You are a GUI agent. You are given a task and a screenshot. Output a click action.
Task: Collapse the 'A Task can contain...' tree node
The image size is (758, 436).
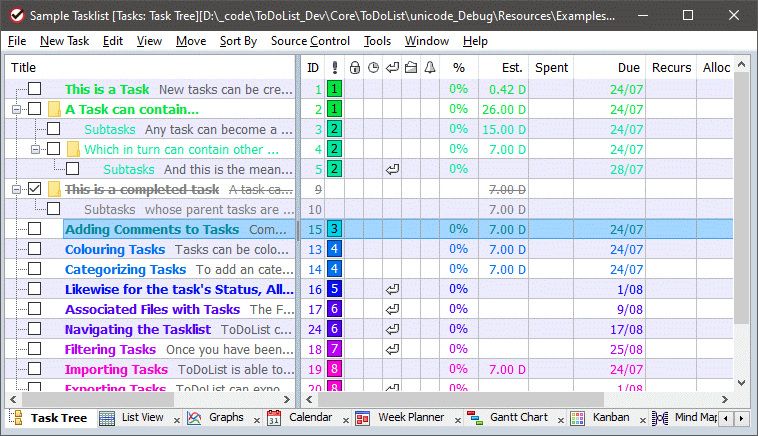(16, 109)
